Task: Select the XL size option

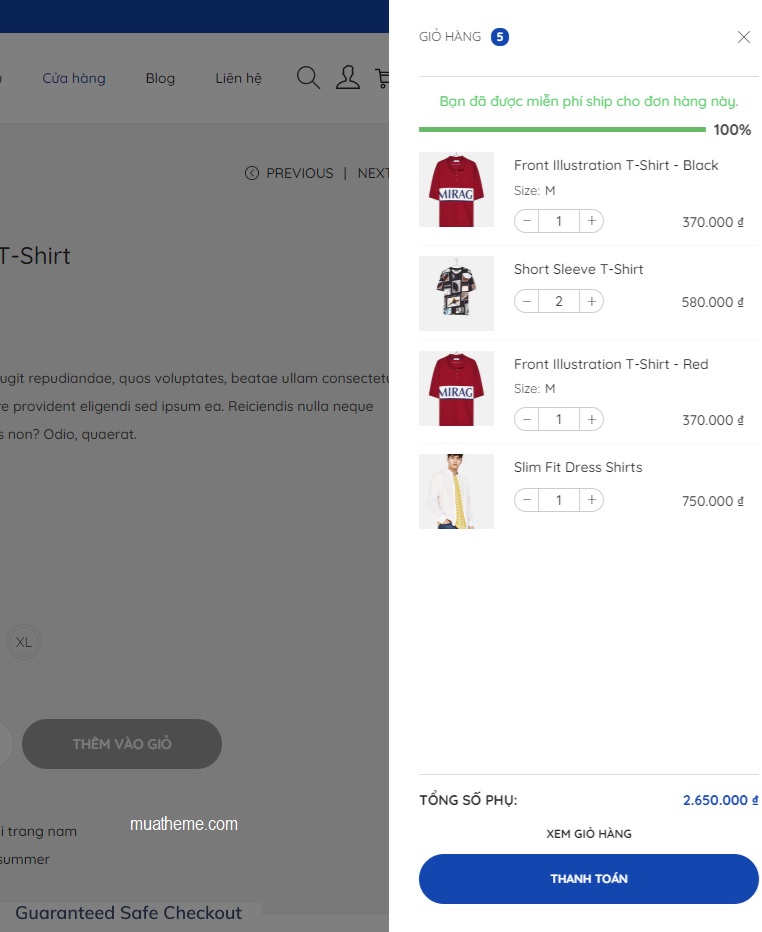Action: coord(24,642)
